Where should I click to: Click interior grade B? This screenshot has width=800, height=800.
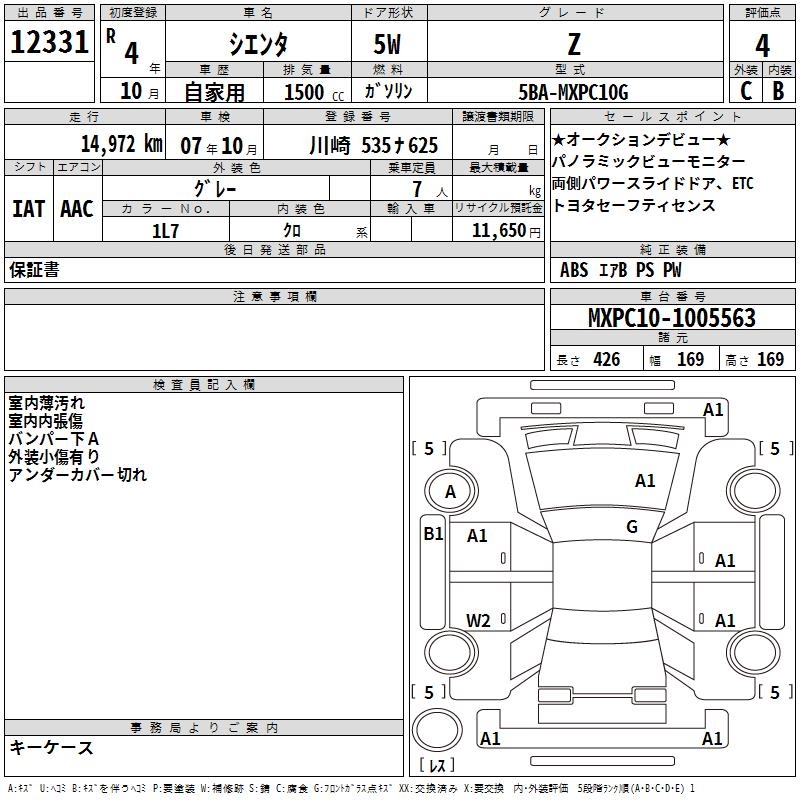tap(778, 91)
